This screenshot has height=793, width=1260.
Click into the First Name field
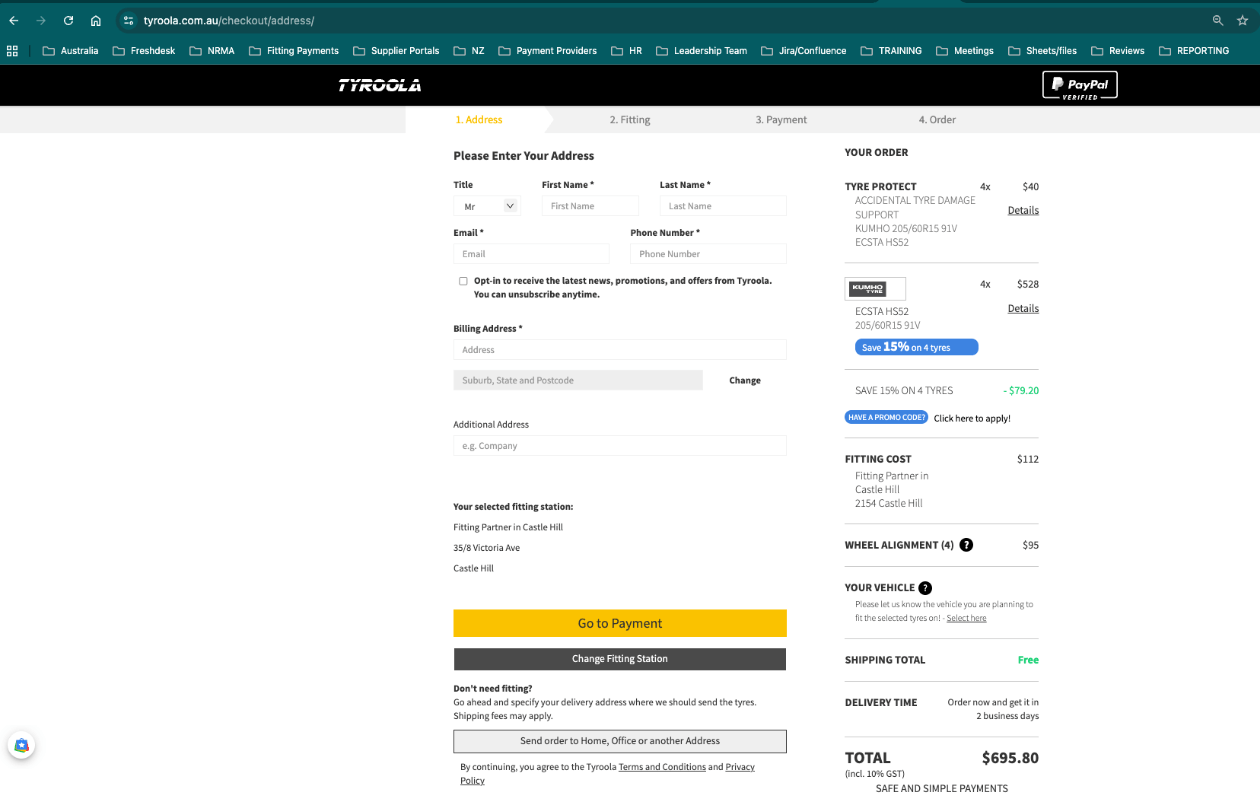590,206
